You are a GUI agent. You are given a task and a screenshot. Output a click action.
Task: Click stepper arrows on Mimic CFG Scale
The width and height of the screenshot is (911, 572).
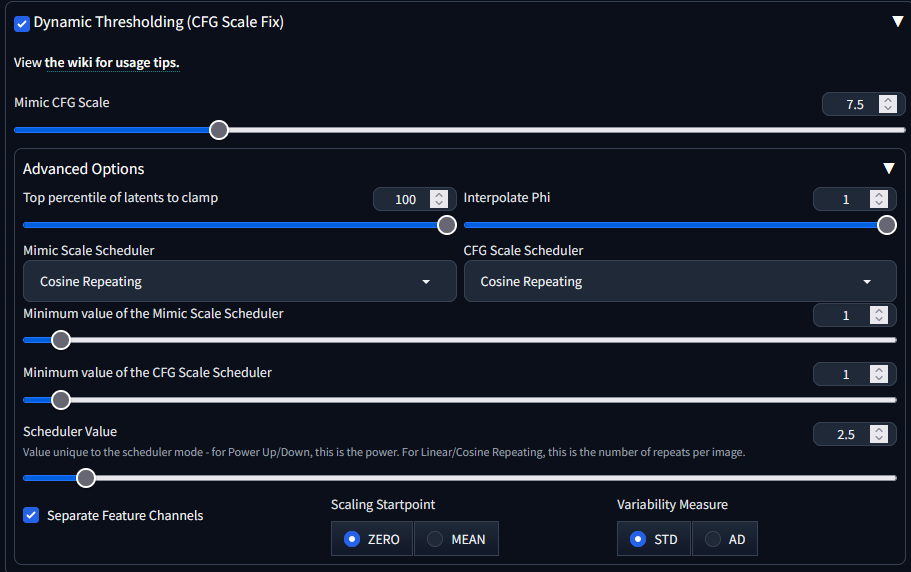point(887,104)
